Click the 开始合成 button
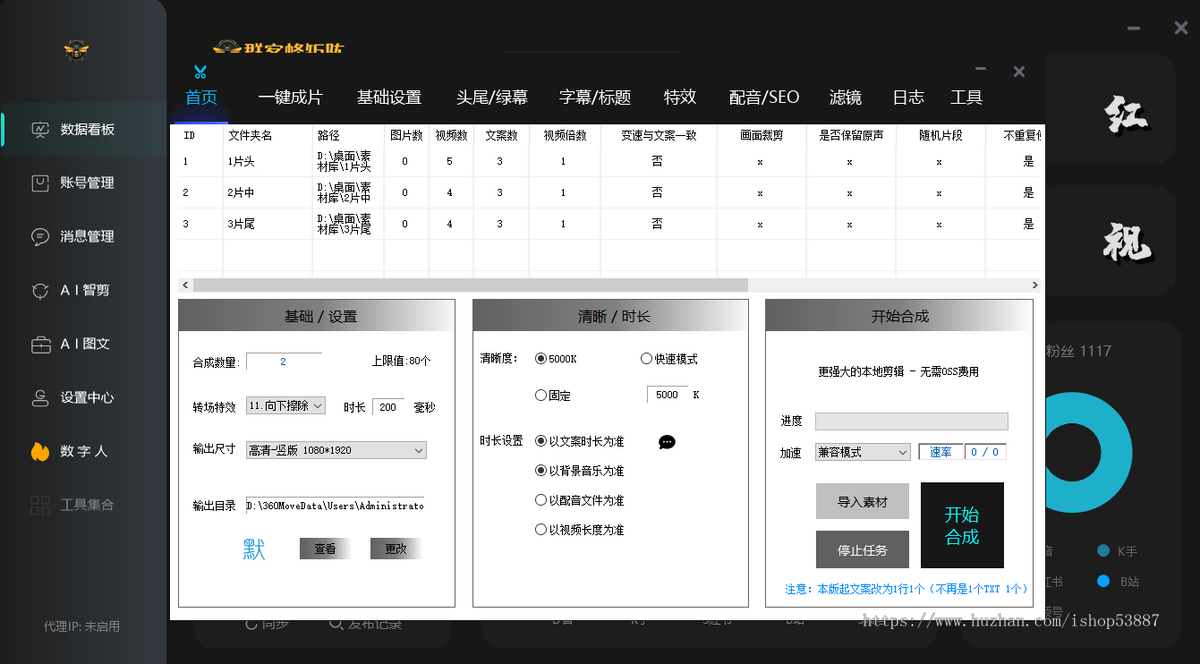 [962, 525]
